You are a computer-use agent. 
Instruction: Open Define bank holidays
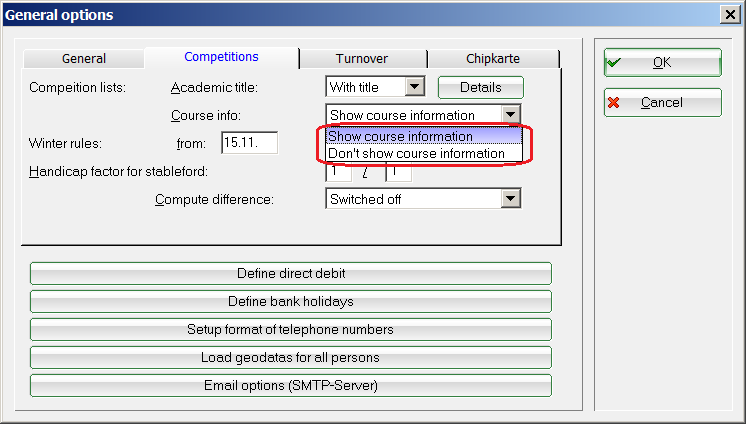[291, 301]
